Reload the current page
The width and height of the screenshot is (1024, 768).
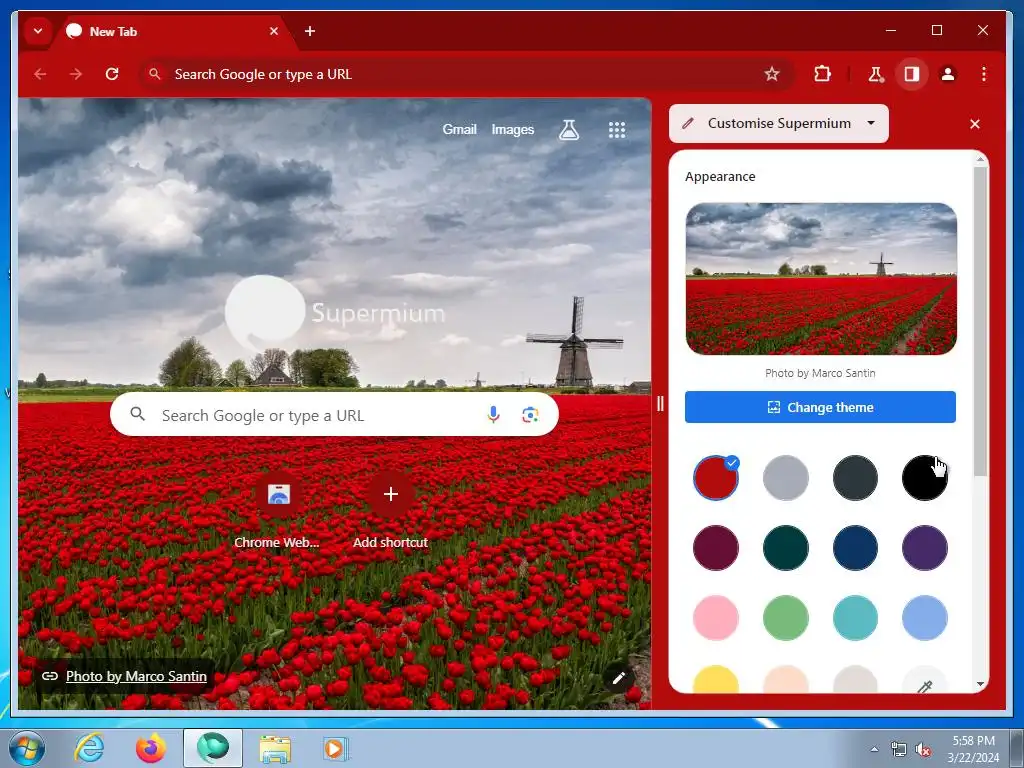(112, 74)
